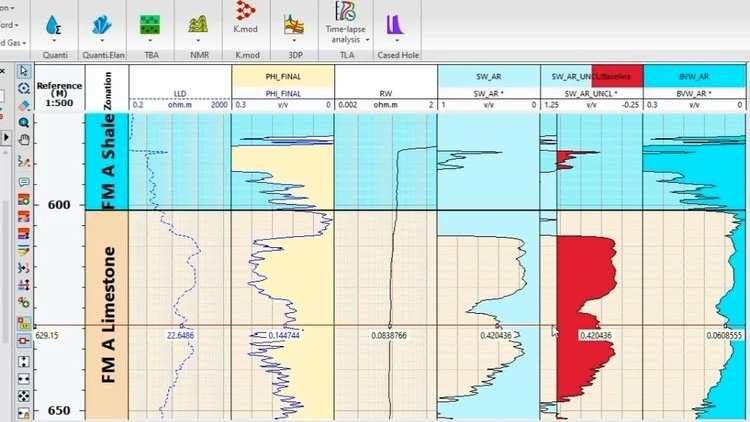Open the 3DP dropdown arrow
The height and width of the screenshot is (422, 750).
click(293, 40)
